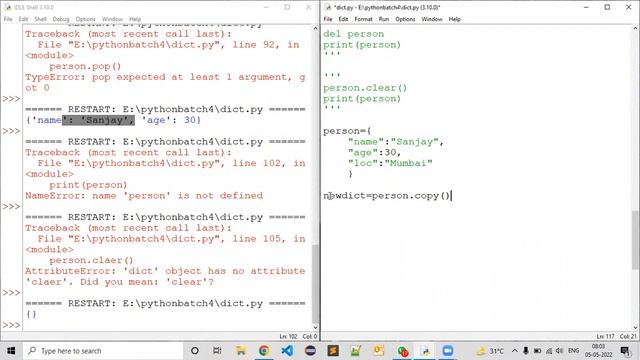The image size is (640, 360).
Task: Click last shell prompt >>> at bottom
Action: (x=11, y=325)
